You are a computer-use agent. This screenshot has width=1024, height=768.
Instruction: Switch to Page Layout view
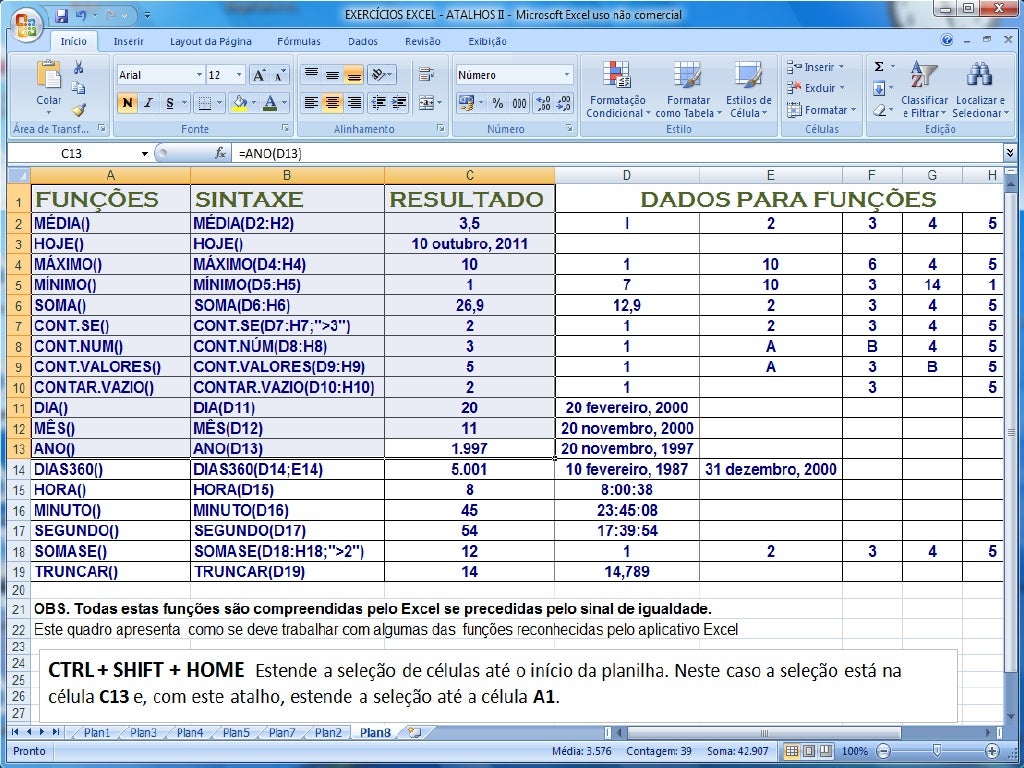808,751
